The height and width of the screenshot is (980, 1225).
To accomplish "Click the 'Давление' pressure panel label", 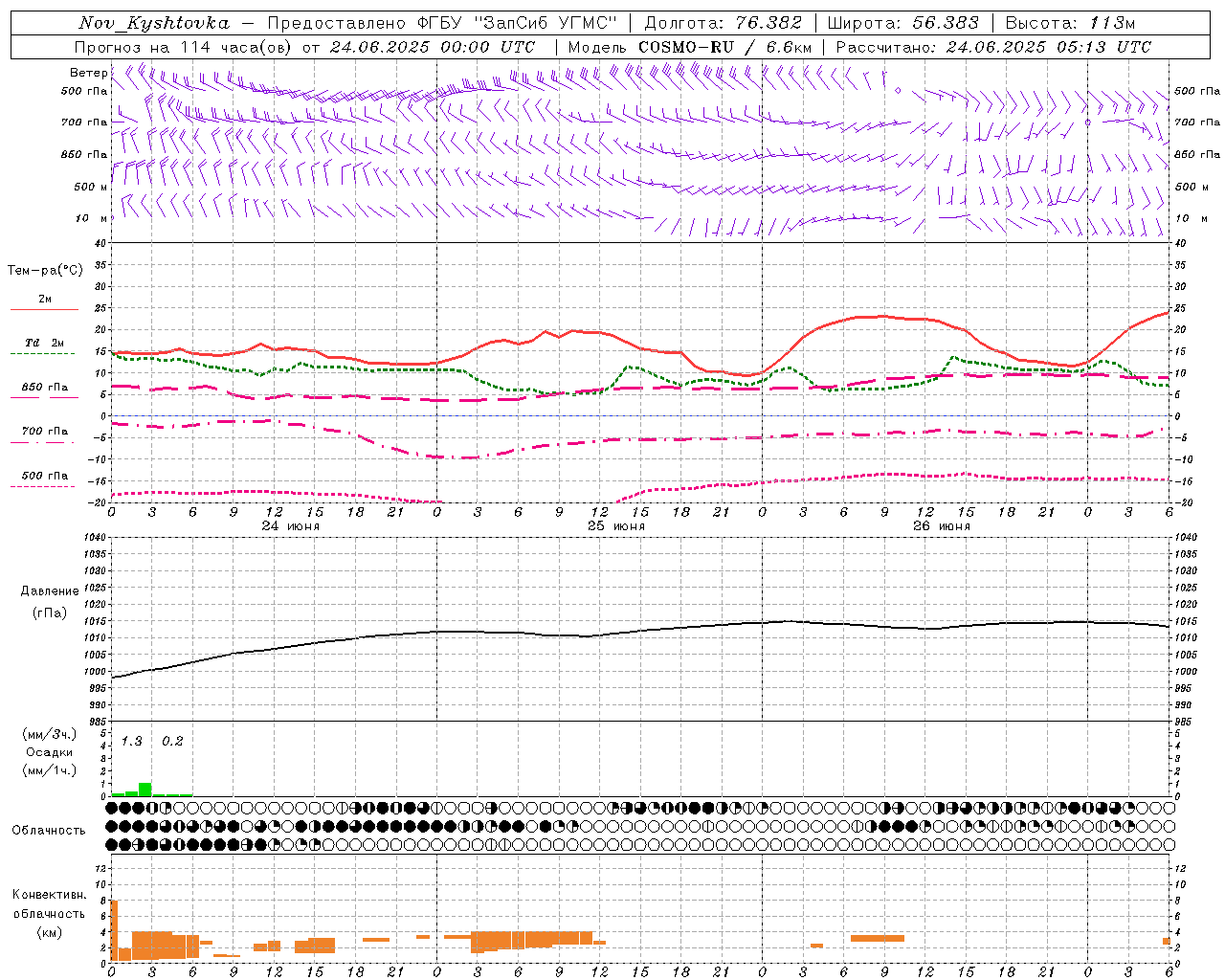I will pyautogui.click(x=50, y=591).
